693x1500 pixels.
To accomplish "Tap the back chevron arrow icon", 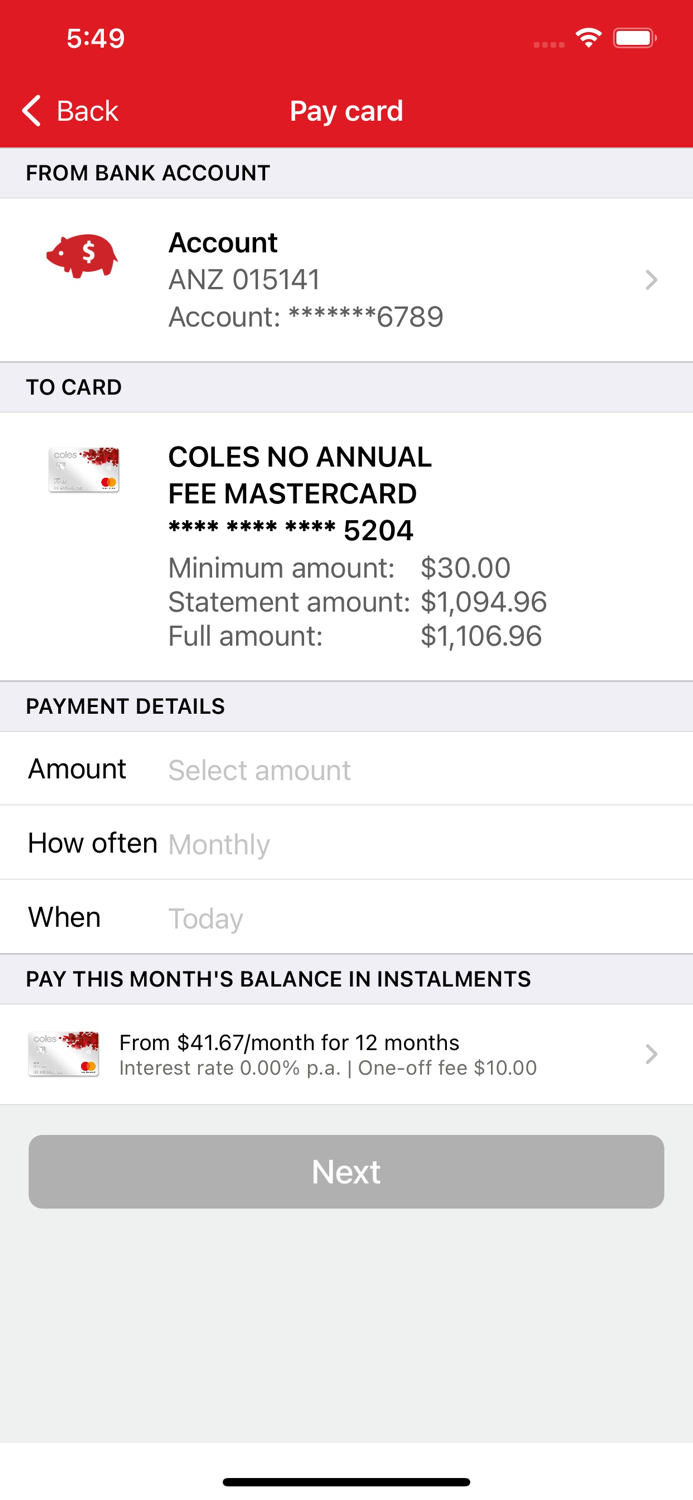I will click(x=29, y=111).
